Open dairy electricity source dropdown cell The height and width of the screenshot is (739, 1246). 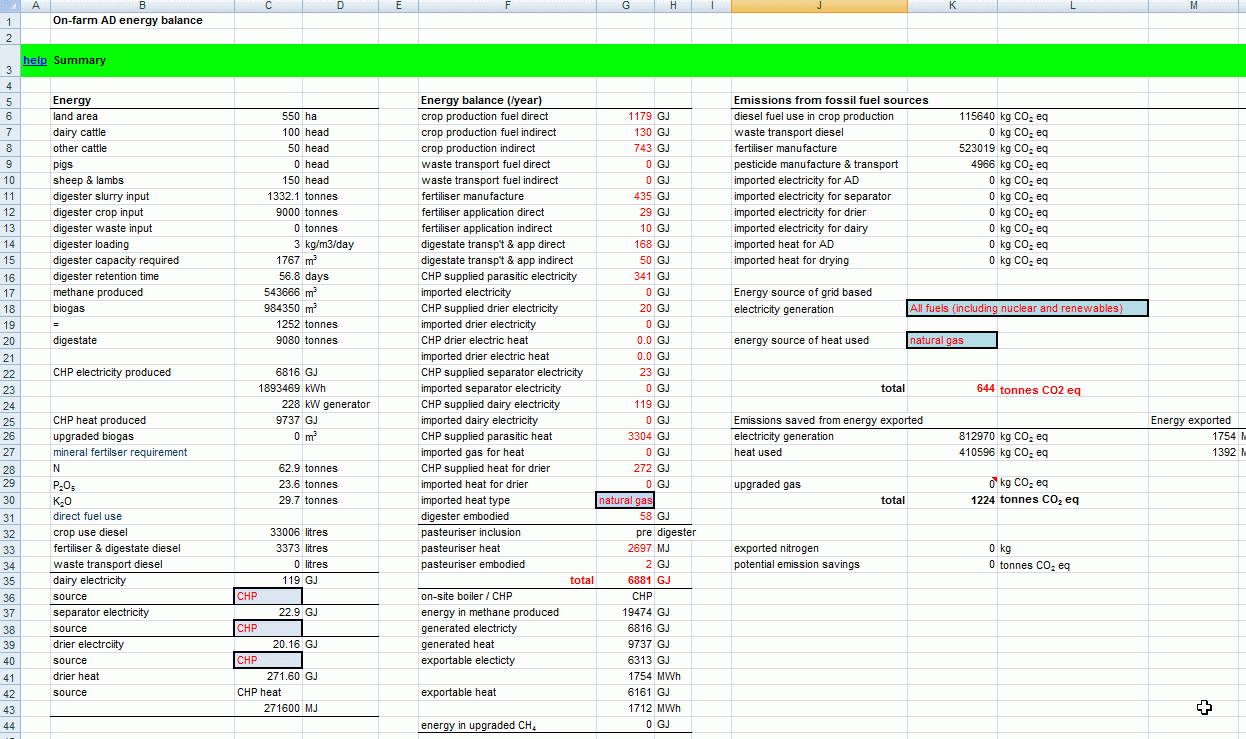click(267, 597)
